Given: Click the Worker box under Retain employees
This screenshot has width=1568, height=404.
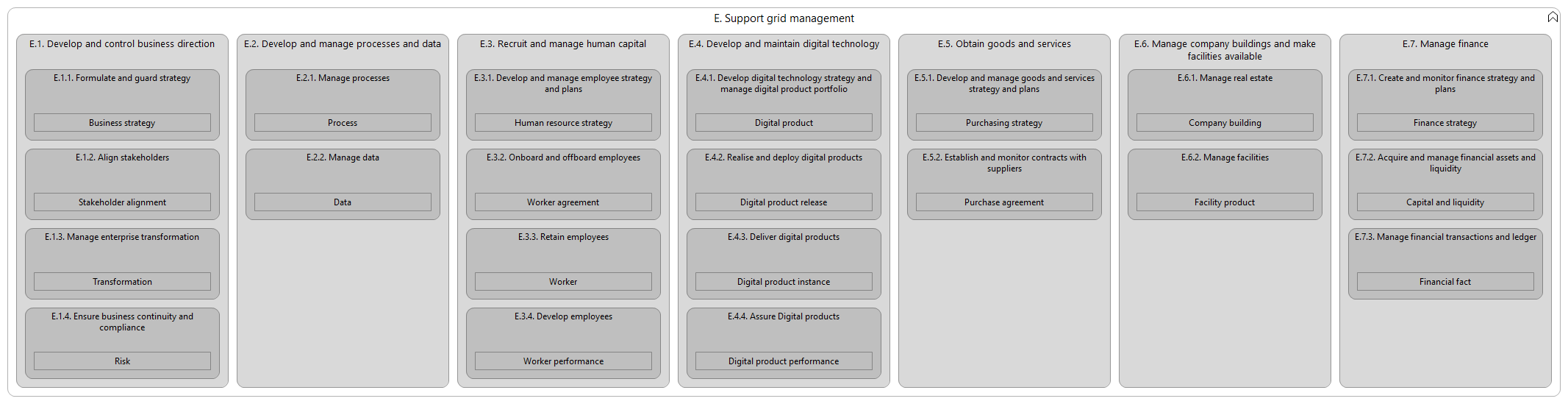Looking at the screenshot, I should [563, 282].
